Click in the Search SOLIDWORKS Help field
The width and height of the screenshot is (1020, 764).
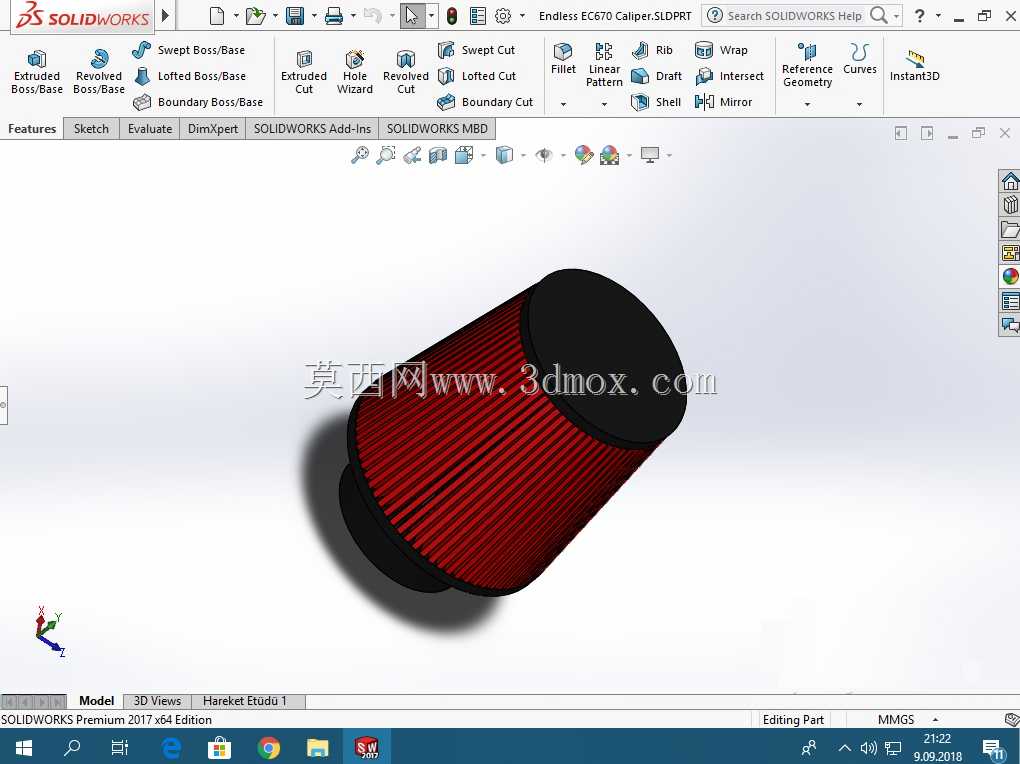point(794,16)
